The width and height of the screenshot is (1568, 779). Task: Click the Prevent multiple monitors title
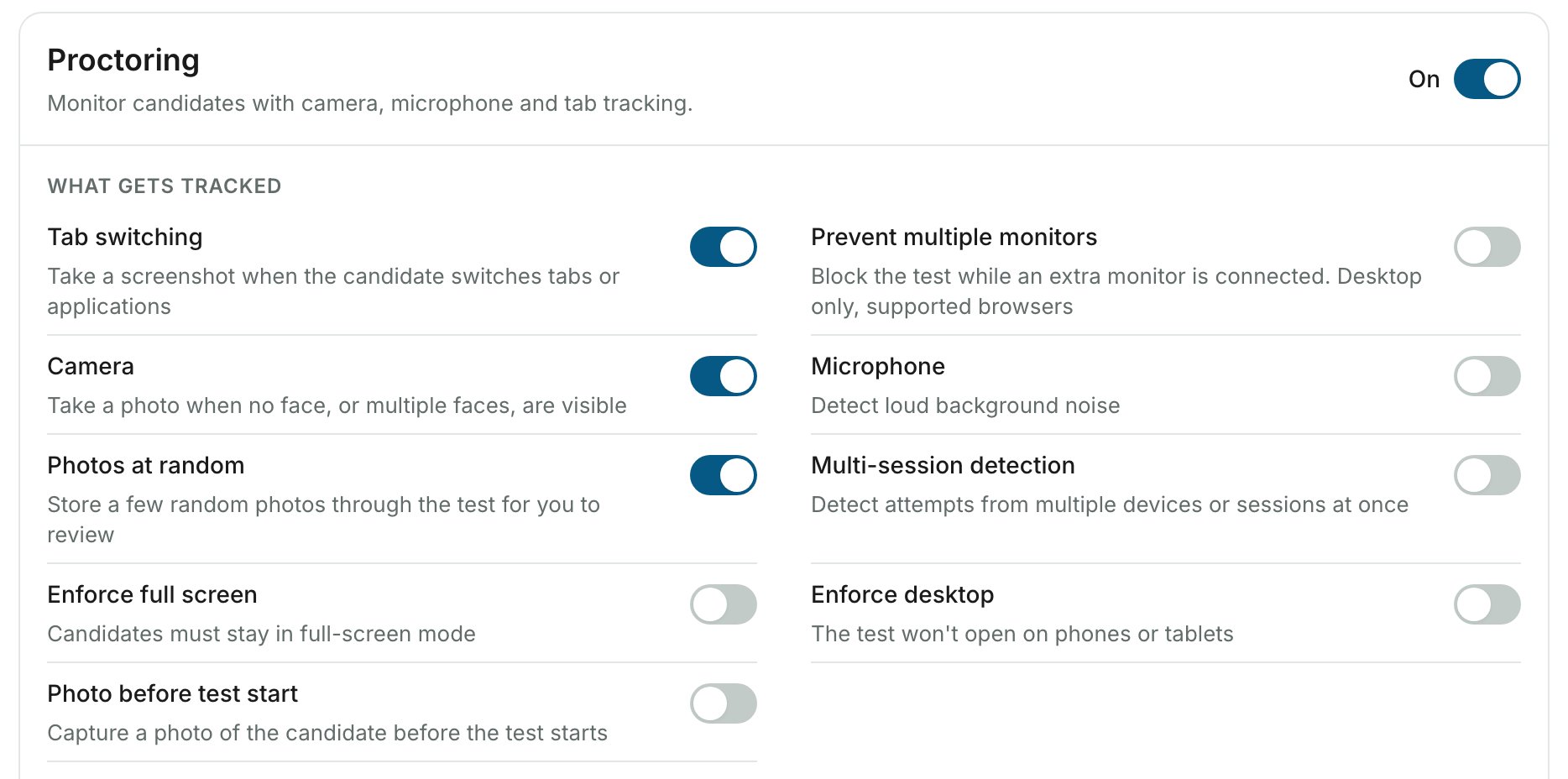(x=954, y=238)
